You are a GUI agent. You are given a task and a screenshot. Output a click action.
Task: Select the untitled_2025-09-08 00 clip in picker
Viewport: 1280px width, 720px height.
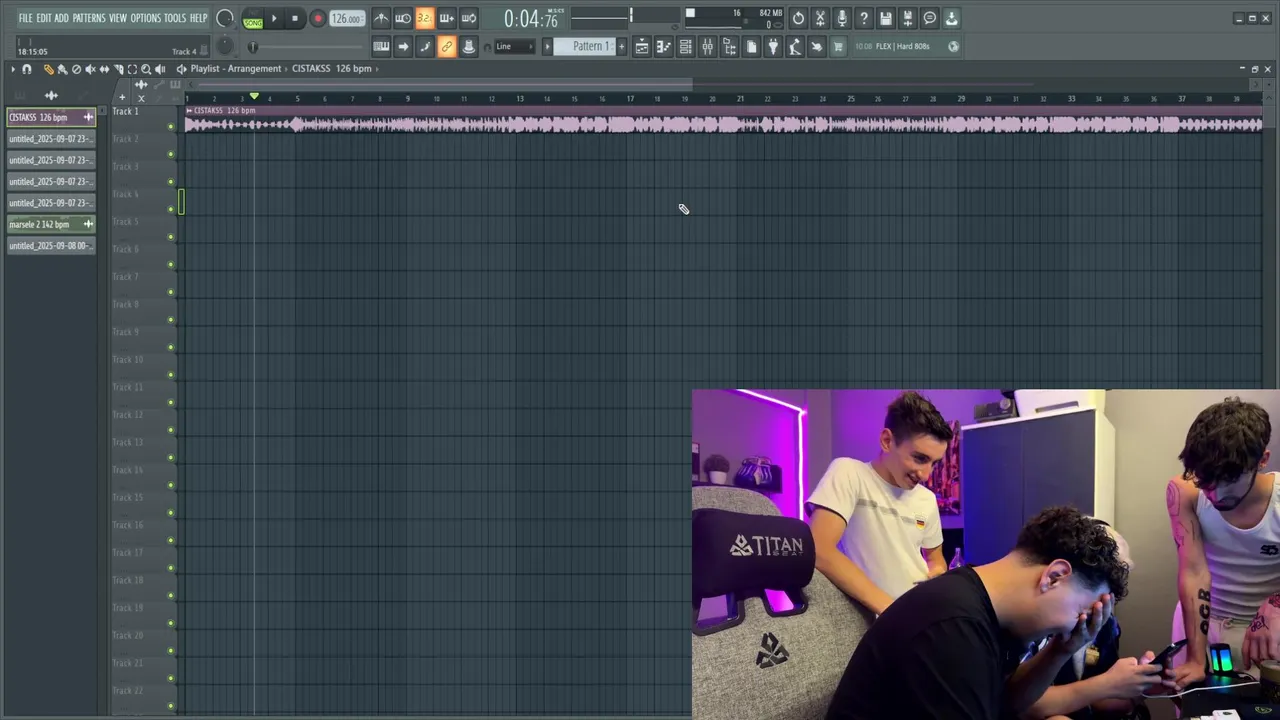(x=51, y=246)
